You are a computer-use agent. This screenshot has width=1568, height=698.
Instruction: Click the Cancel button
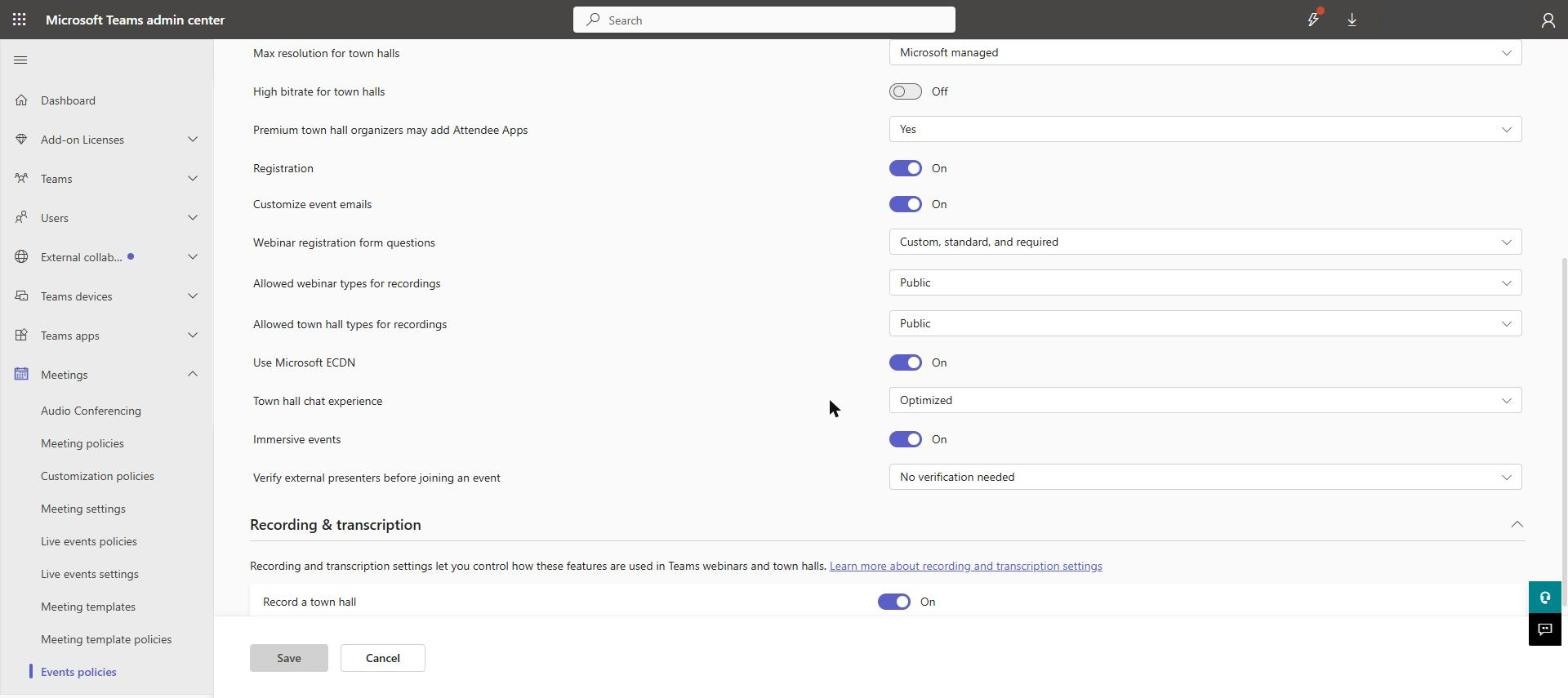click(x=383, y=658)
